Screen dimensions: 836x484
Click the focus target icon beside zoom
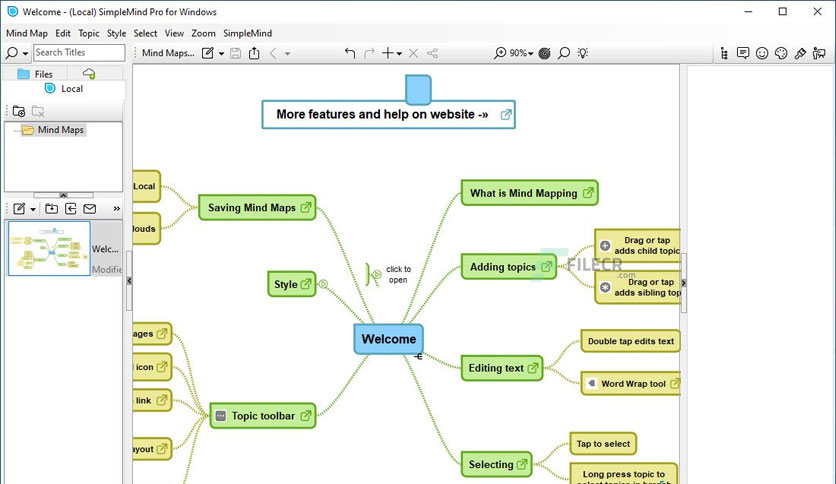pos(544,53)
